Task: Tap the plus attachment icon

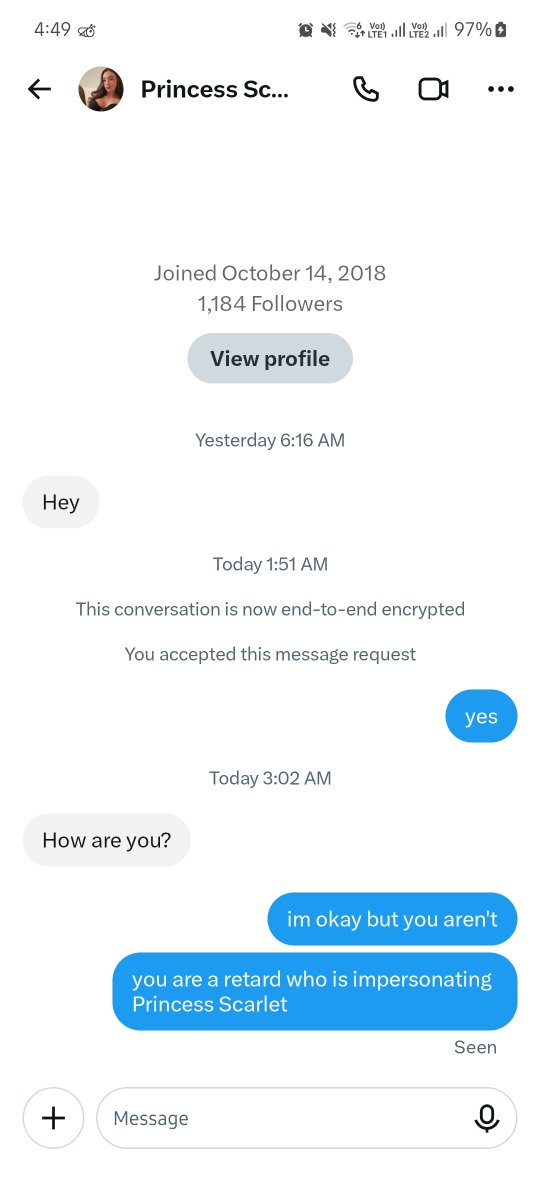Action: click(53, 1117)
